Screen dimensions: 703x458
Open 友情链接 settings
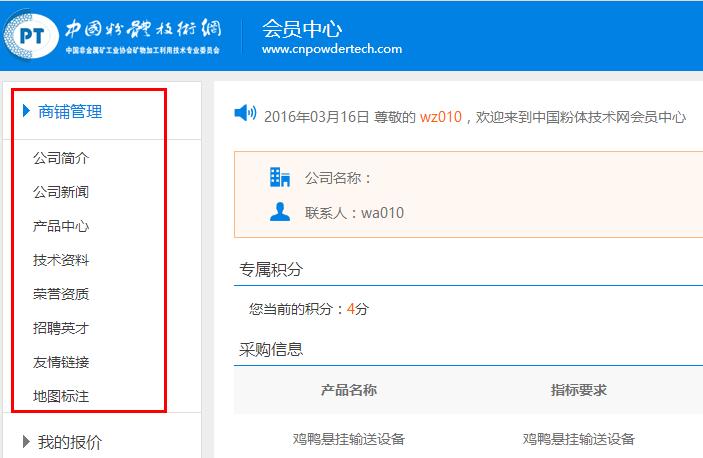click(x=61, y=362)
